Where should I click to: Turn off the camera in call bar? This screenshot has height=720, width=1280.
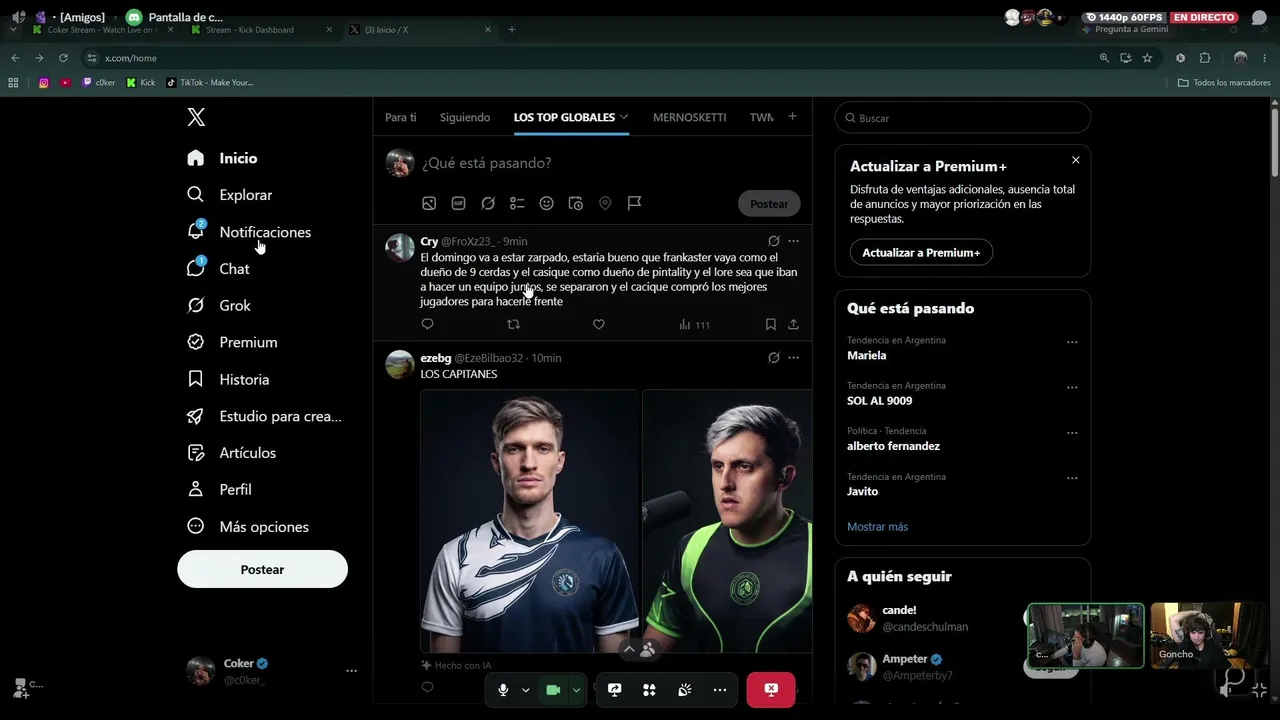coord(552,690)
